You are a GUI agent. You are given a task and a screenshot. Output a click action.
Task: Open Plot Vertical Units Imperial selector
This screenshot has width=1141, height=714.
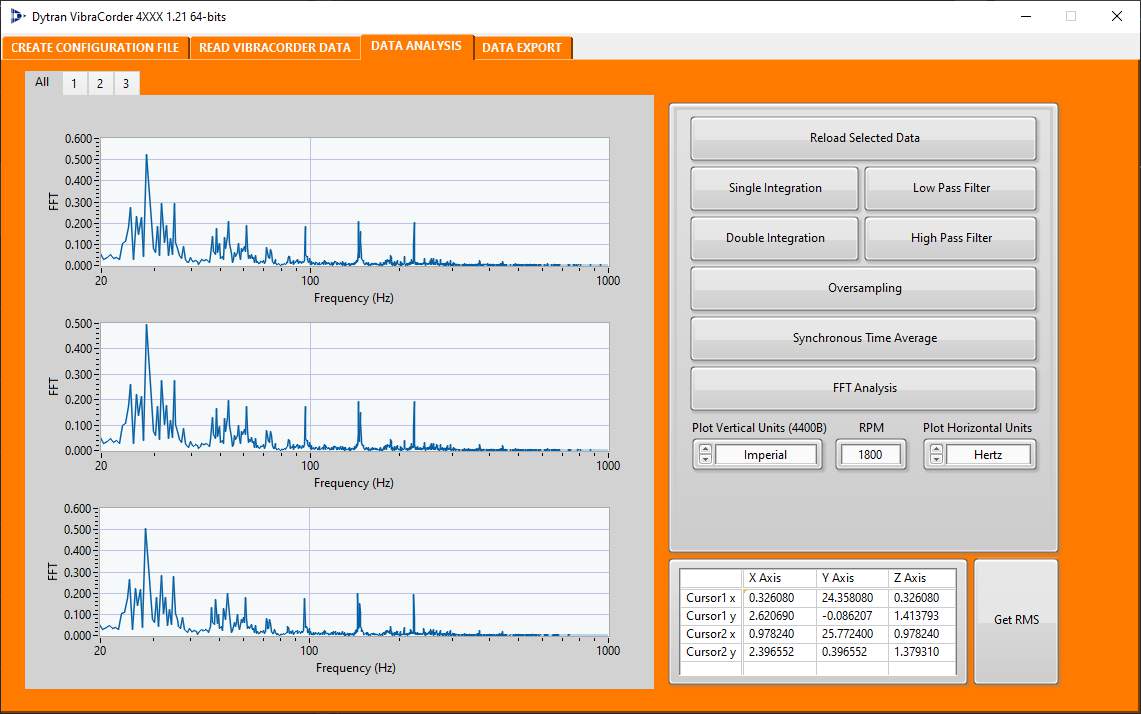click(765, 455)
